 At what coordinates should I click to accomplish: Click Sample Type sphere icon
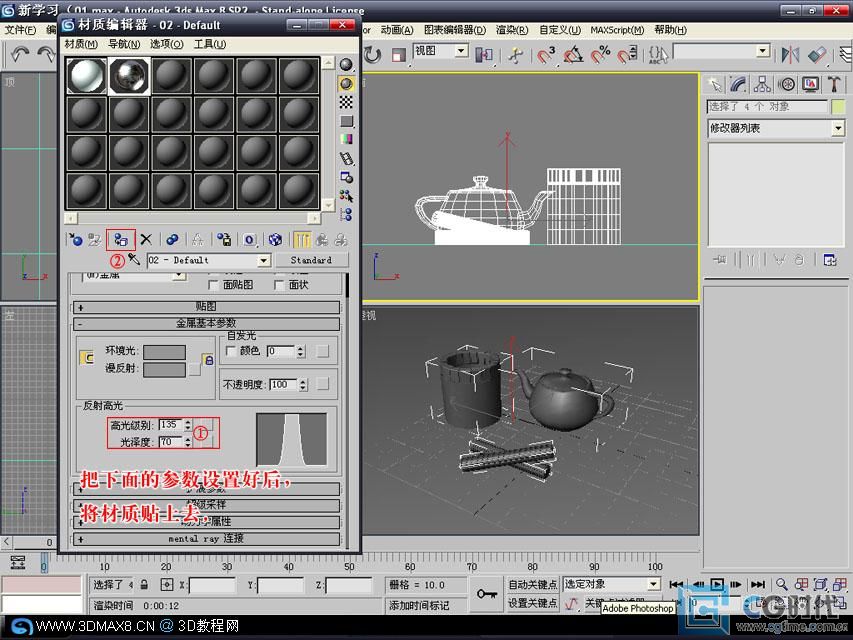[x=346, y=64]
